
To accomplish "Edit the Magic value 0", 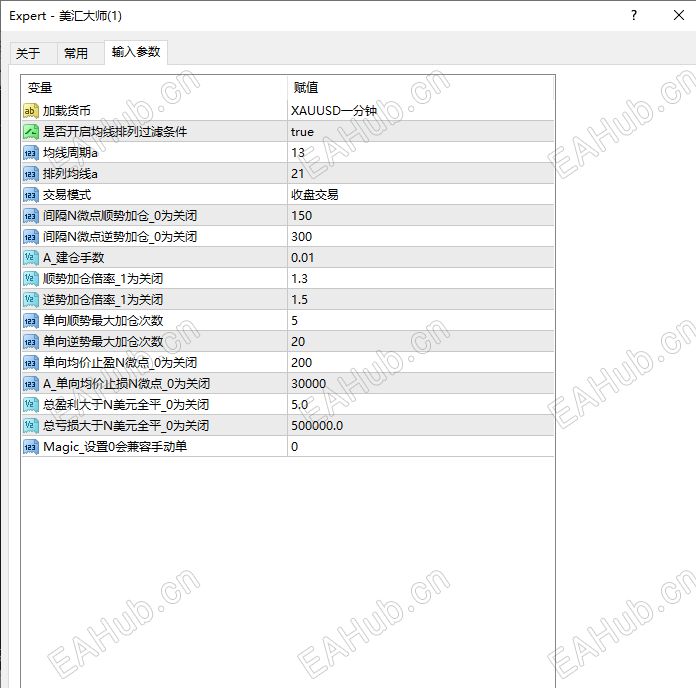I will click(421, 447).
